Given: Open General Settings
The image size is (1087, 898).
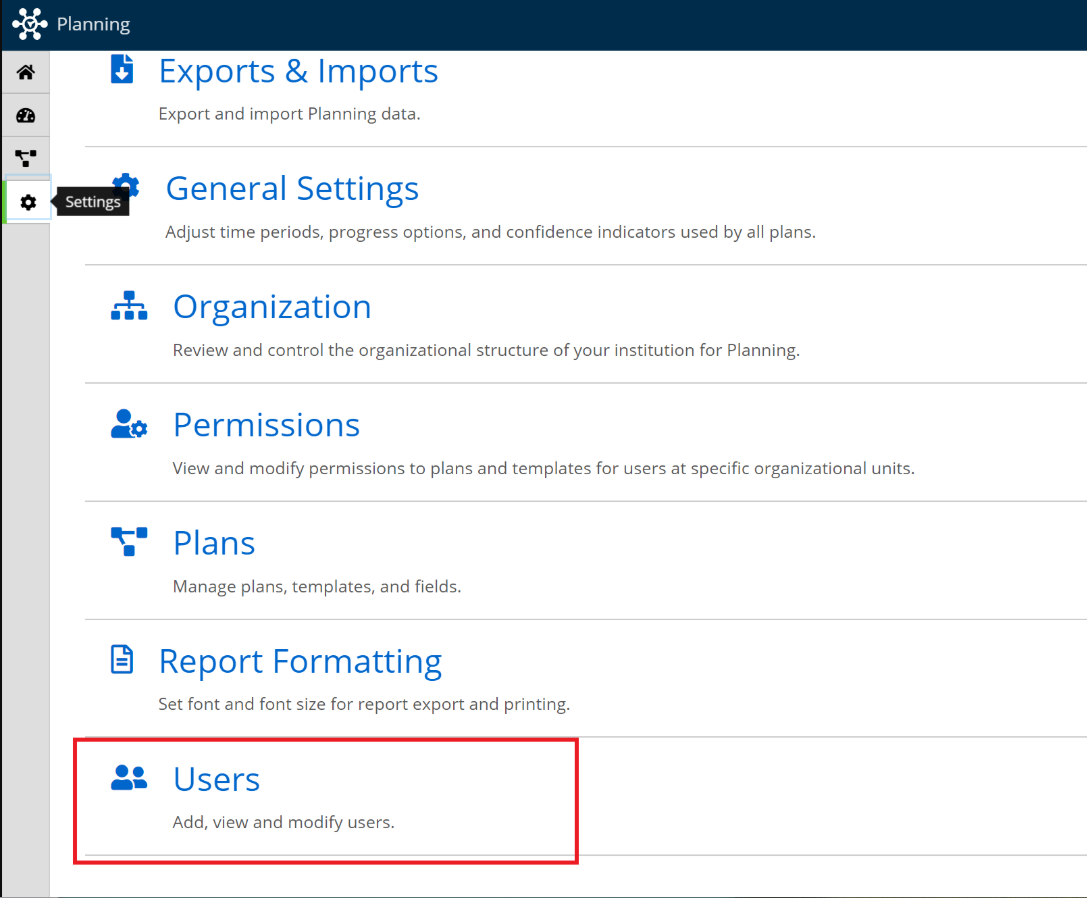Looking at the screenshot, I should point(292,188).
